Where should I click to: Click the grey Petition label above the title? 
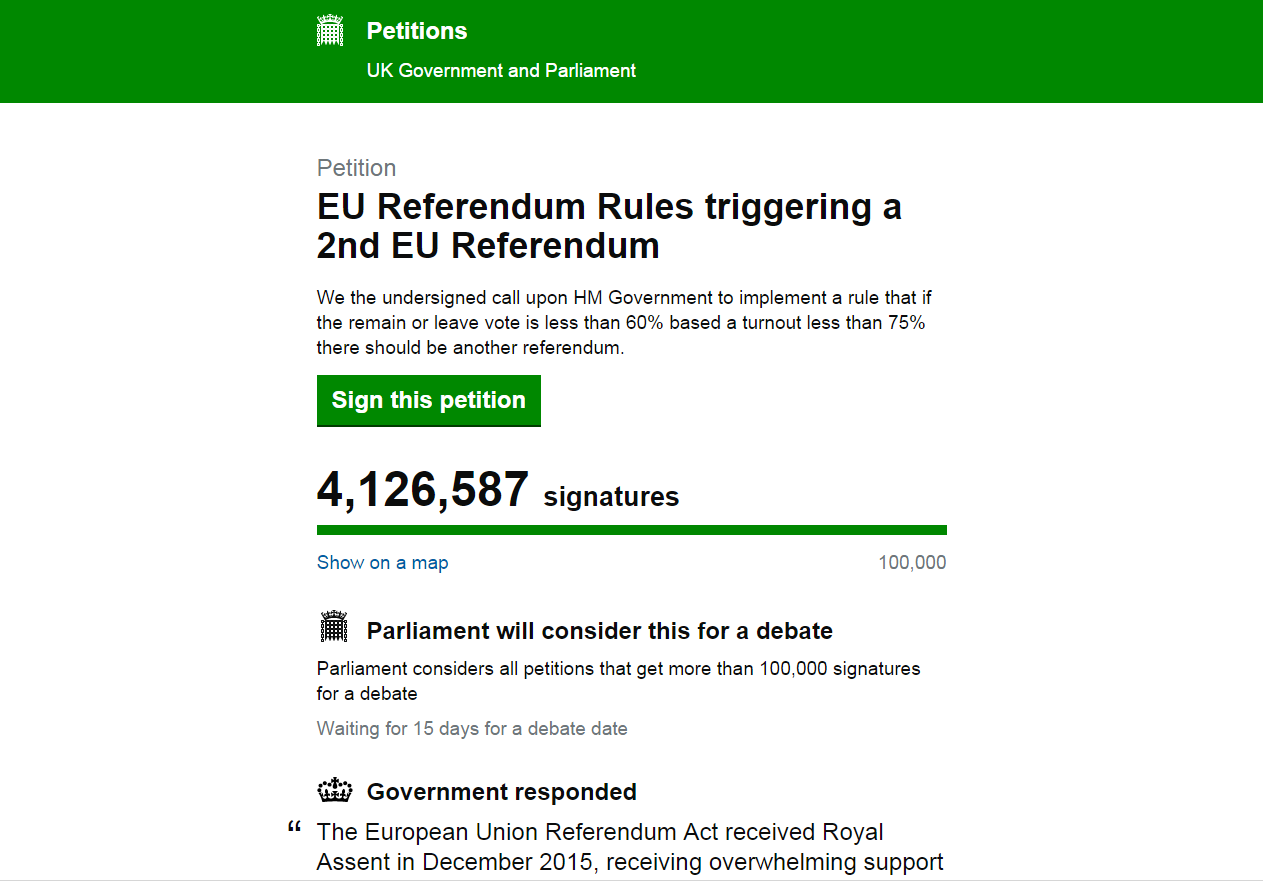tap(356, 168)
